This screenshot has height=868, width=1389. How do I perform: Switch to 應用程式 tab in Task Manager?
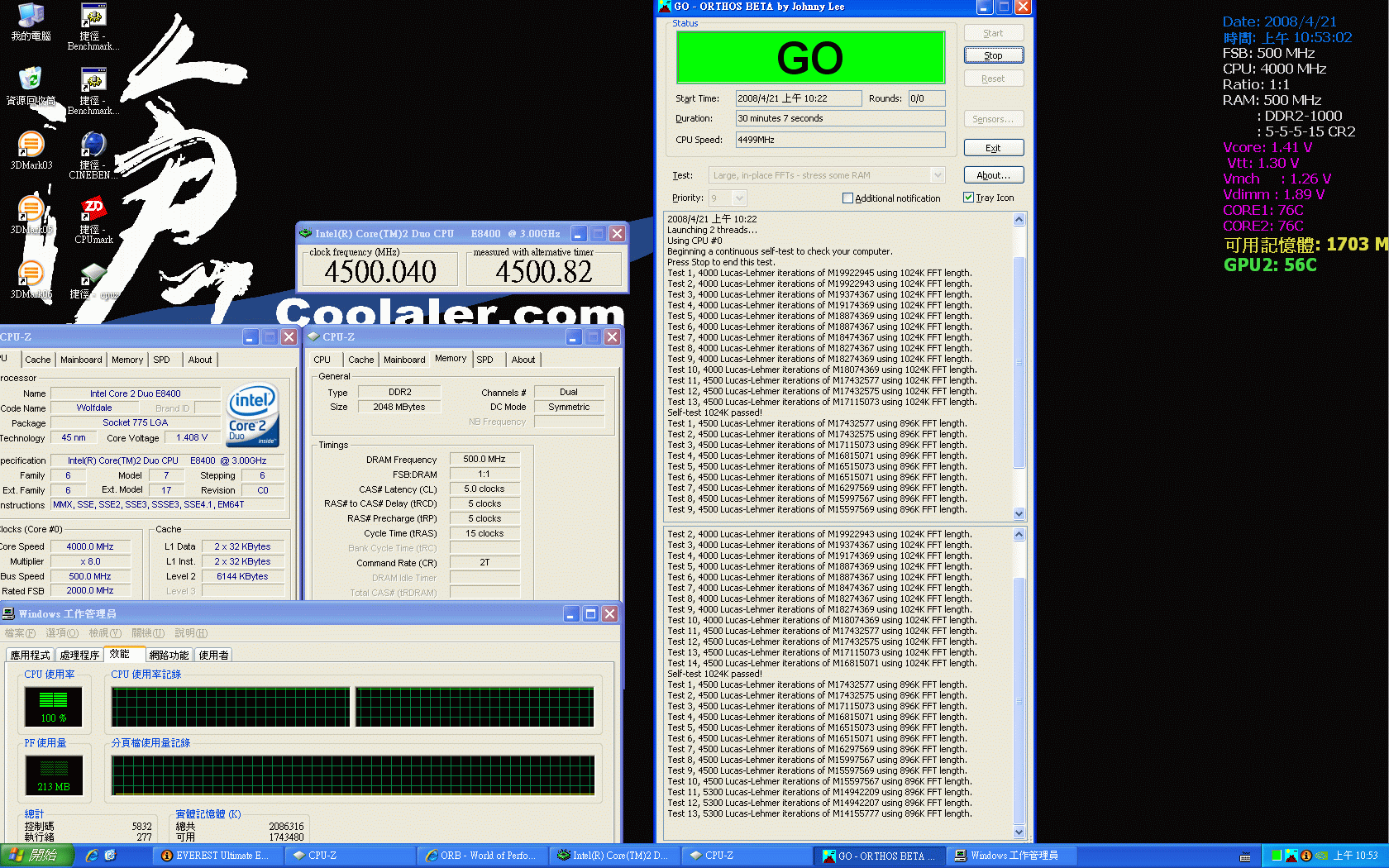pos(31,655)
